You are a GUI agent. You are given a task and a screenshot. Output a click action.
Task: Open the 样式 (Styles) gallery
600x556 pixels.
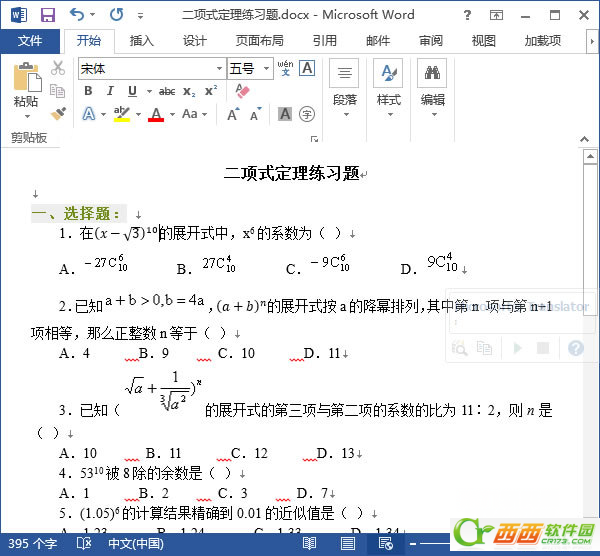click(388, 89)
